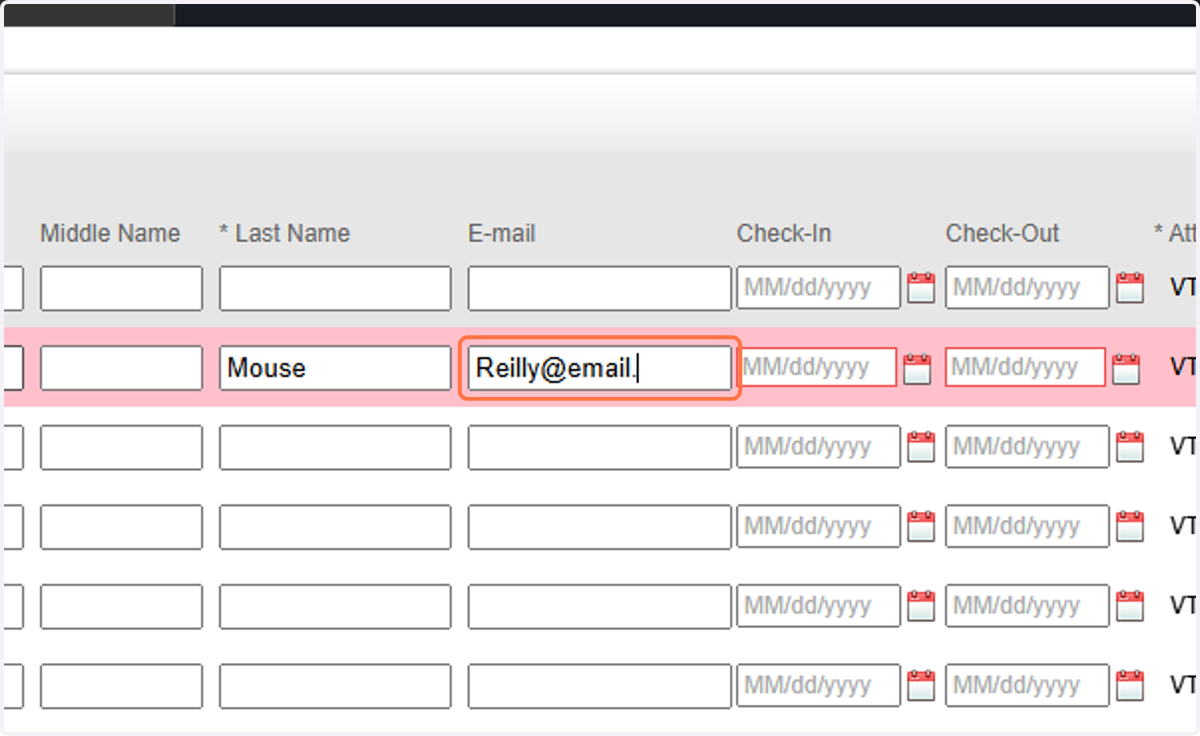
Task: Click Check-In date field in fourth row
Action: (x=819, y=527)
